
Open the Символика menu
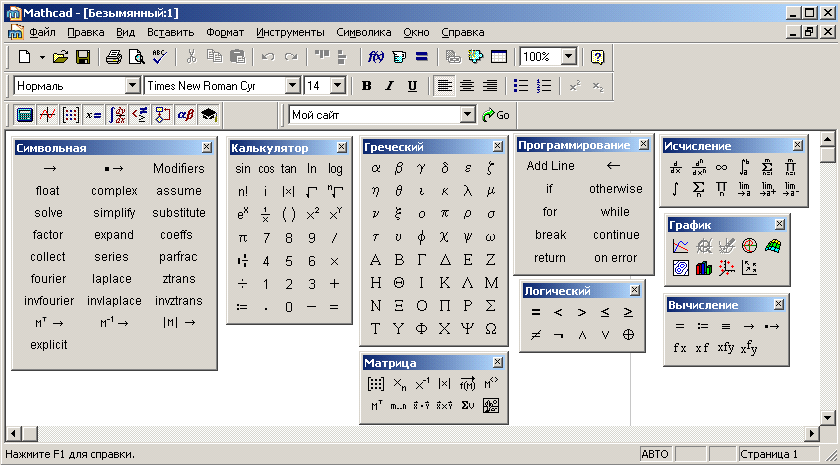[365, 32]
